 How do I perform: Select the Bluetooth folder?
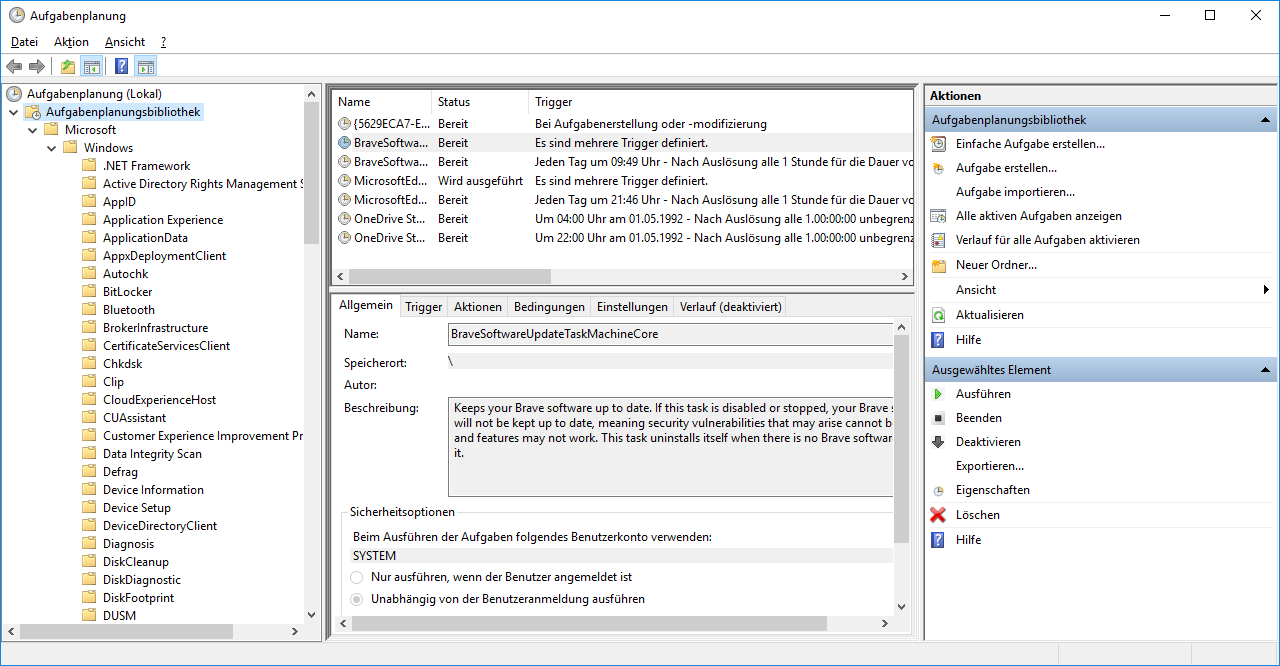129,310
